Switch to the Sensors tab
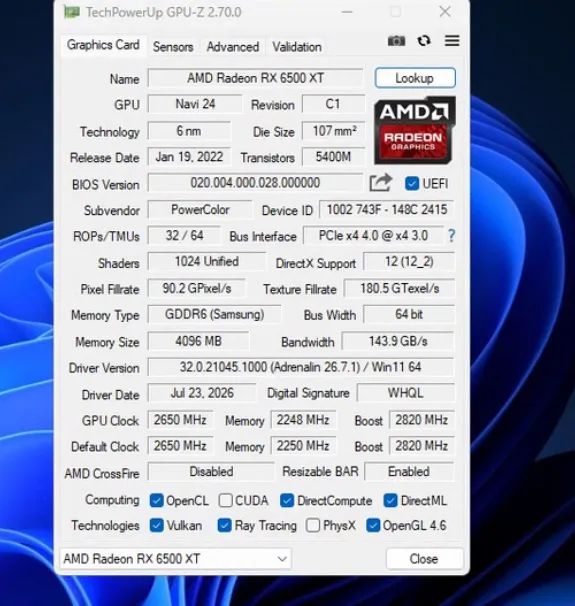The width and height of the screenshot is (575, 606). coord(173,47)
